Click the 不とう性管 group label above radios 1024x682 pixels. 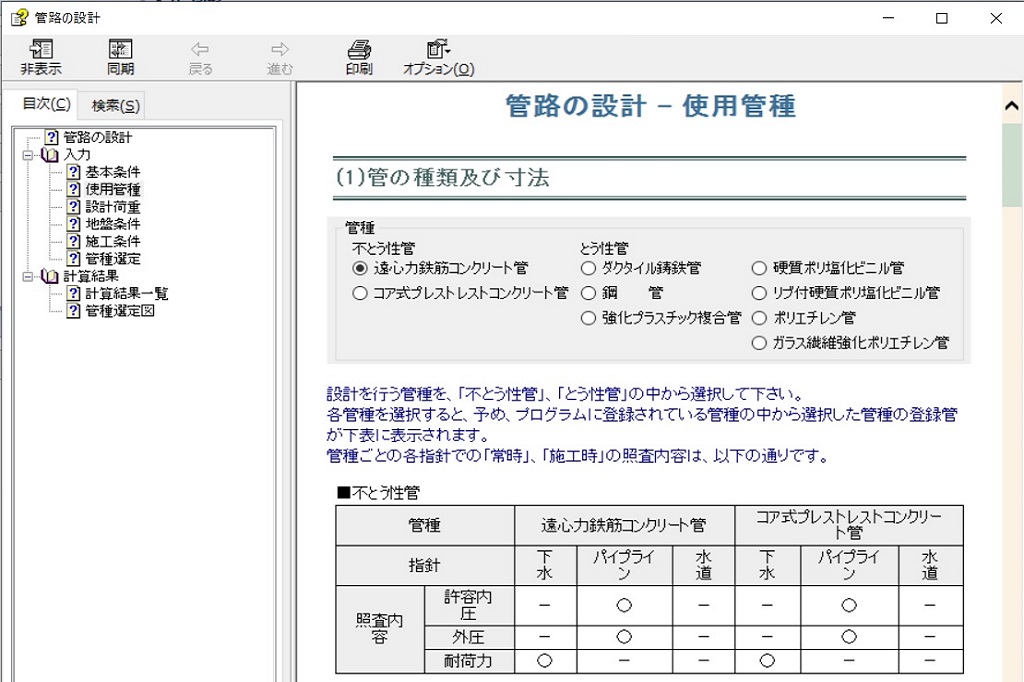(x=383, y=248)
